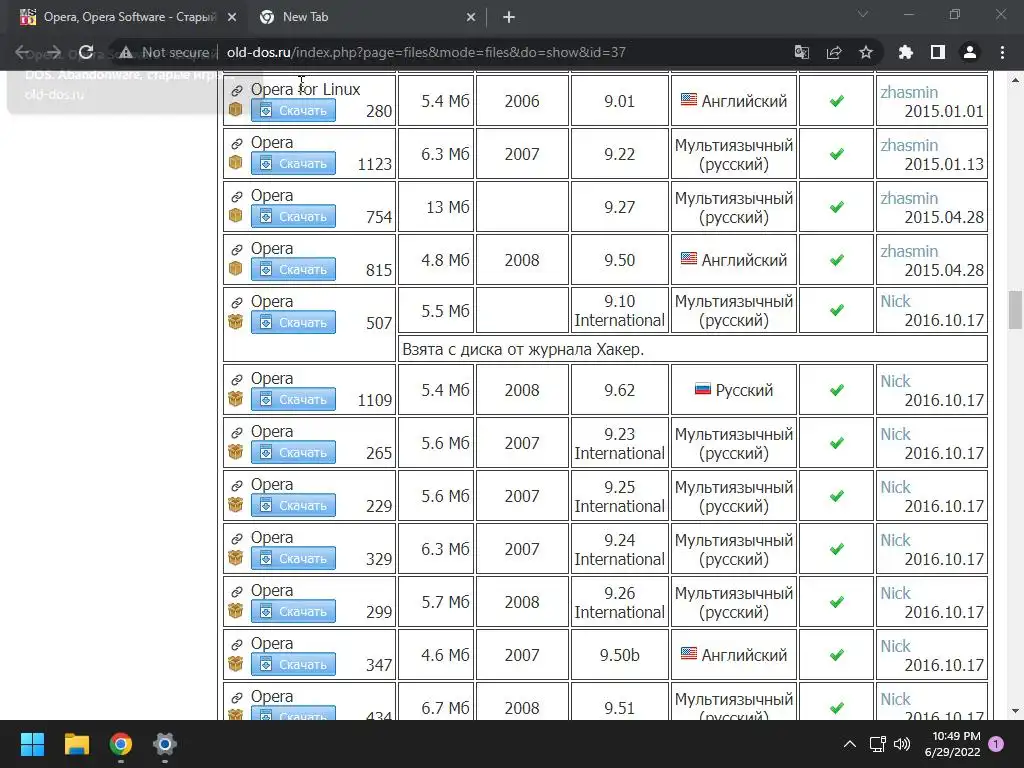1024x768 pixels.
Task: Click the speaker volume tray icon
Action: (x=902, y=744)
